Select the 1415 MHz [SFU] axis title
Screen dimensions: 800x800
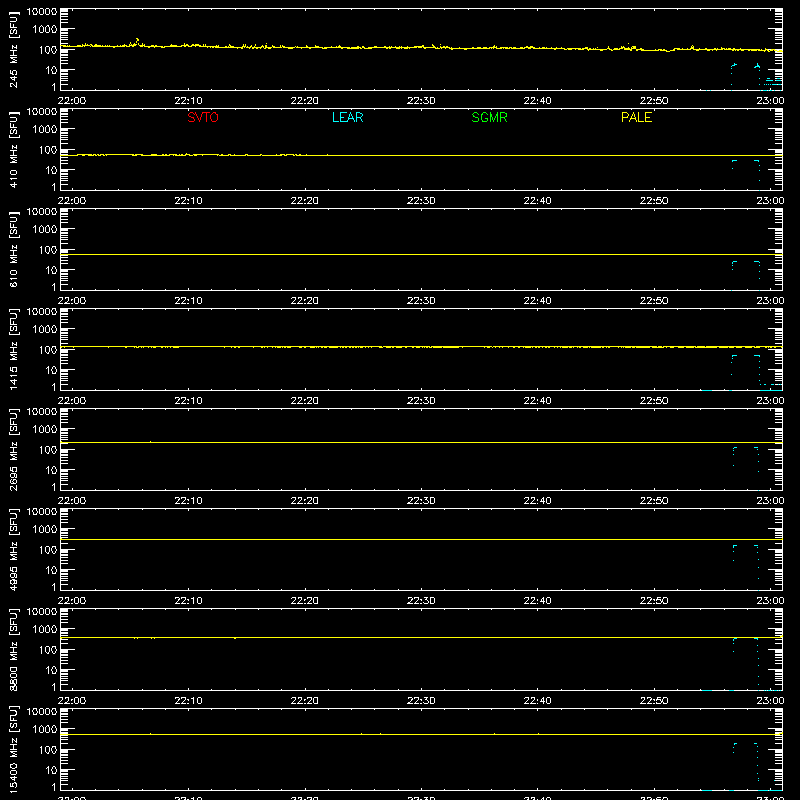click(13, 349)
